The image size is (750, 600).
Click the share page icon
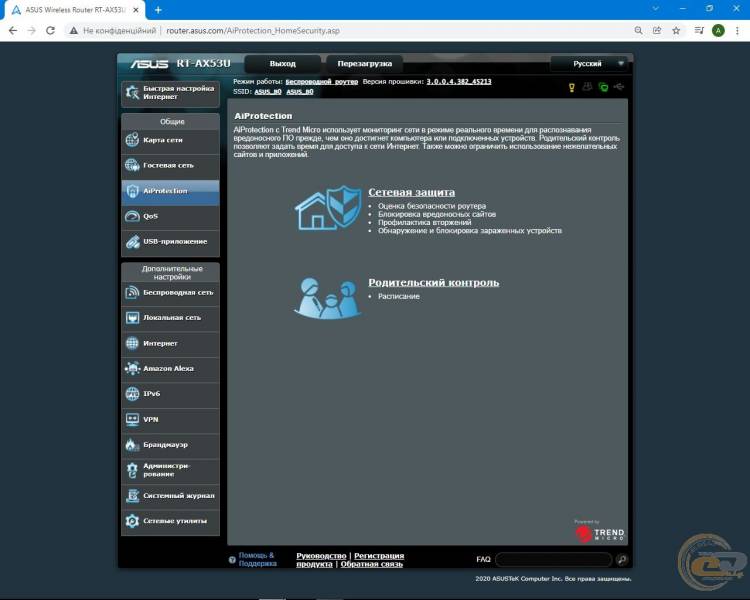click(657, 31)
